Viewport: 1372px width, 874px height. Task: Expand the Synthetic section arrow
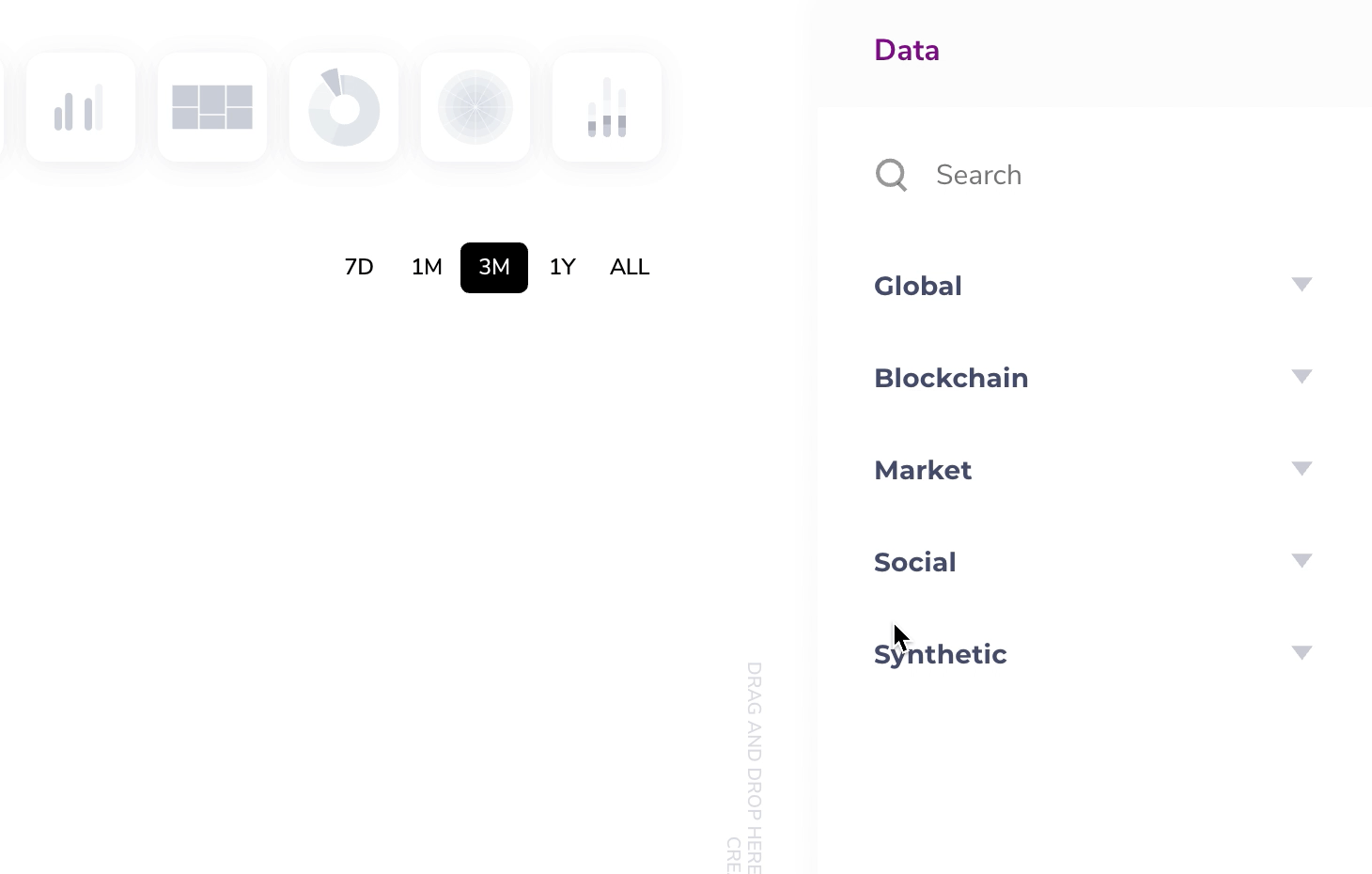point(1302,653)
